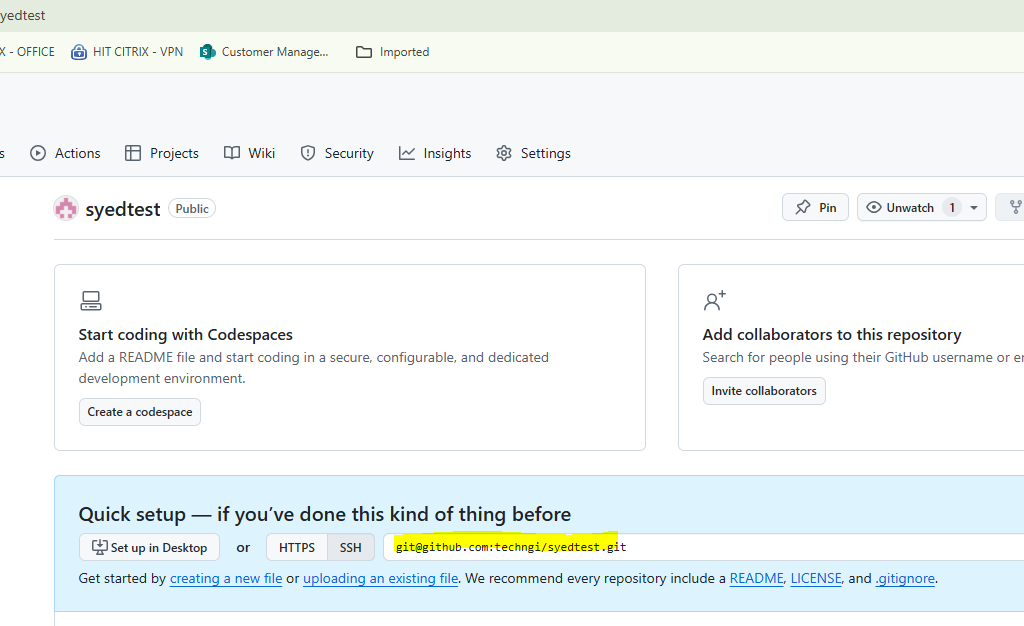The height and width of the screenshot is (626, 1024).
Task: Click the Codespaces computer icon
Action: 91,301
